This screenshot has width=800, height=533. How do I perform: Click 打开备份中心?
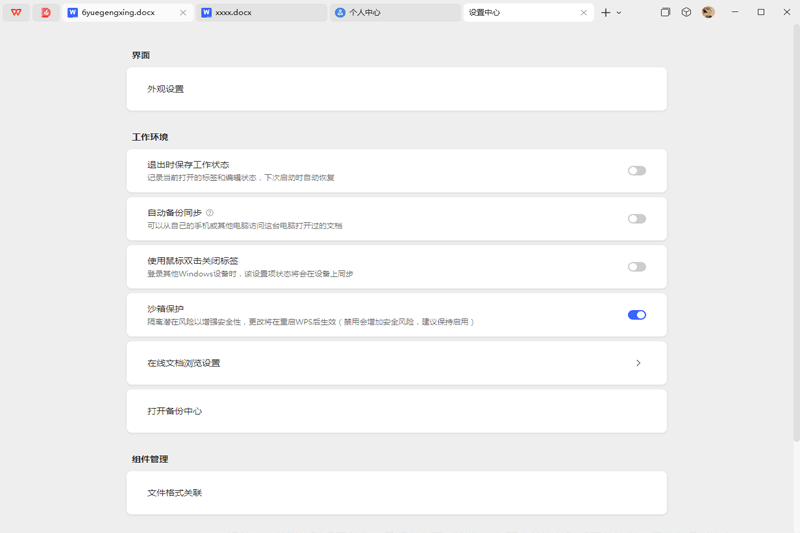tap(396, 411)
